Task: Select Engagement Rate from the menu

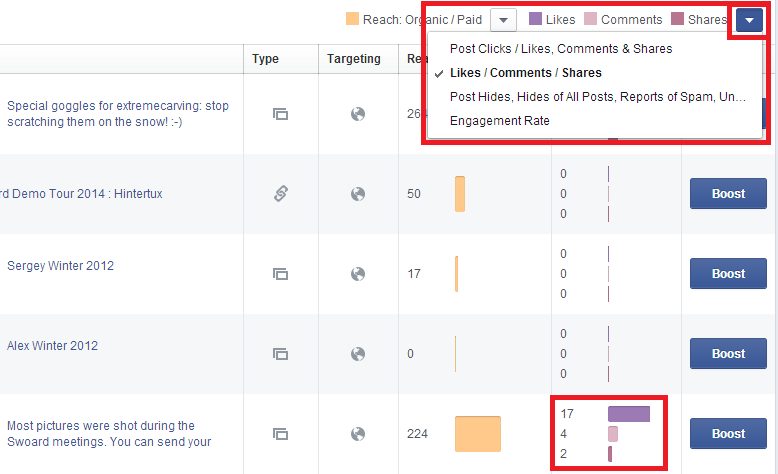Action: 500,121
